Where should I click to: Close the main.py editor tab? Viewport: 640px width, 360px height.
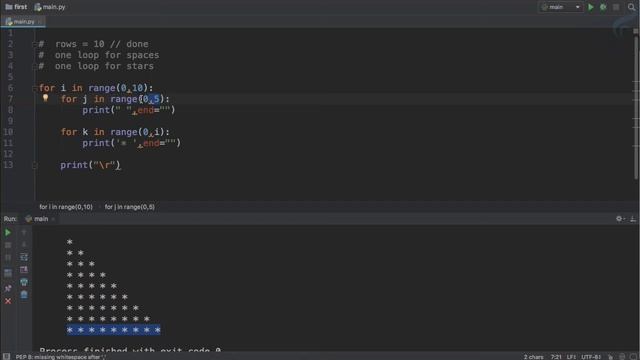tap(40, 22)
